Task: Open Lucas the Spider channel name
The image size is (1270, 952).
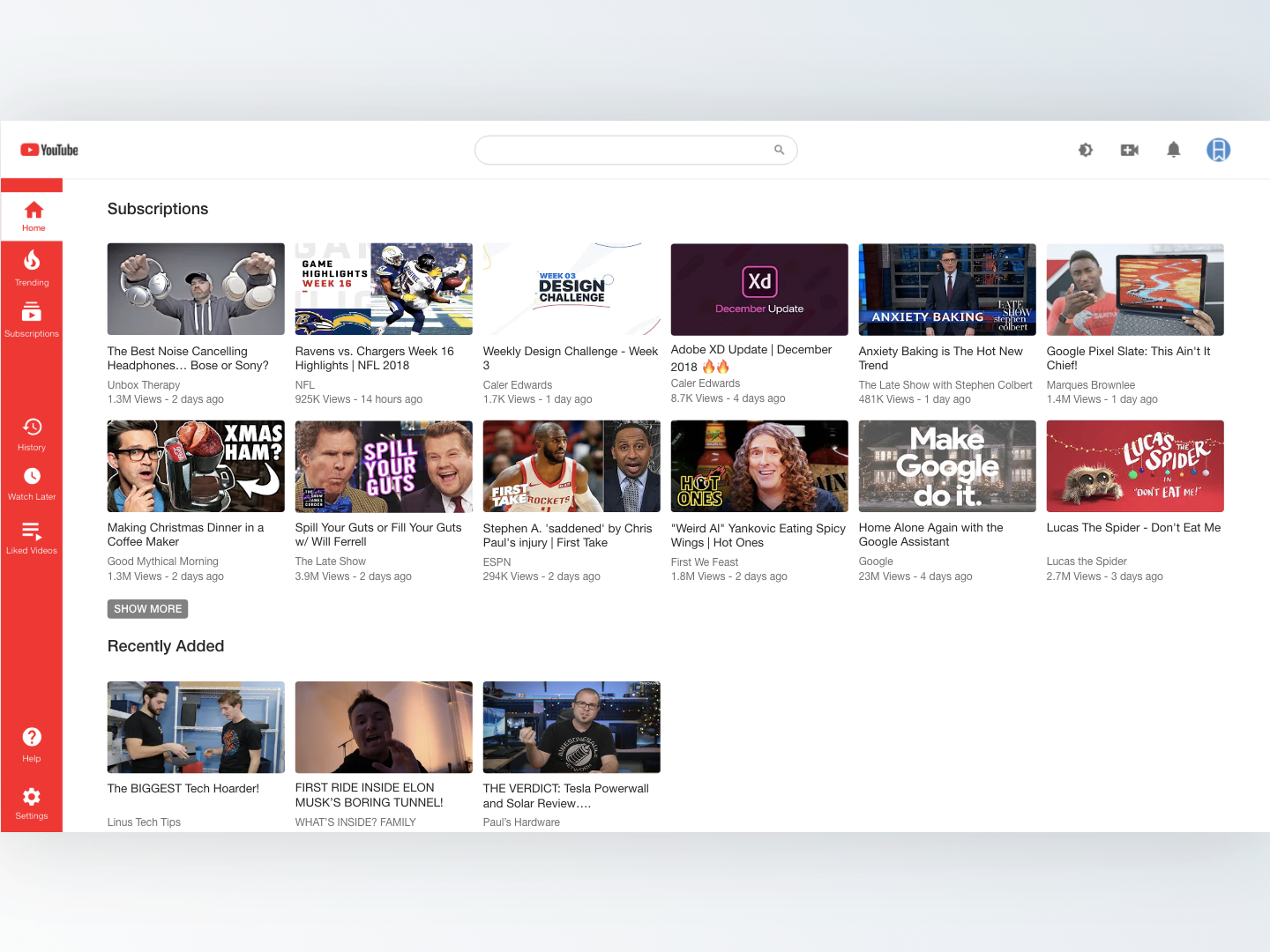Action: (x=1087, y=562)
